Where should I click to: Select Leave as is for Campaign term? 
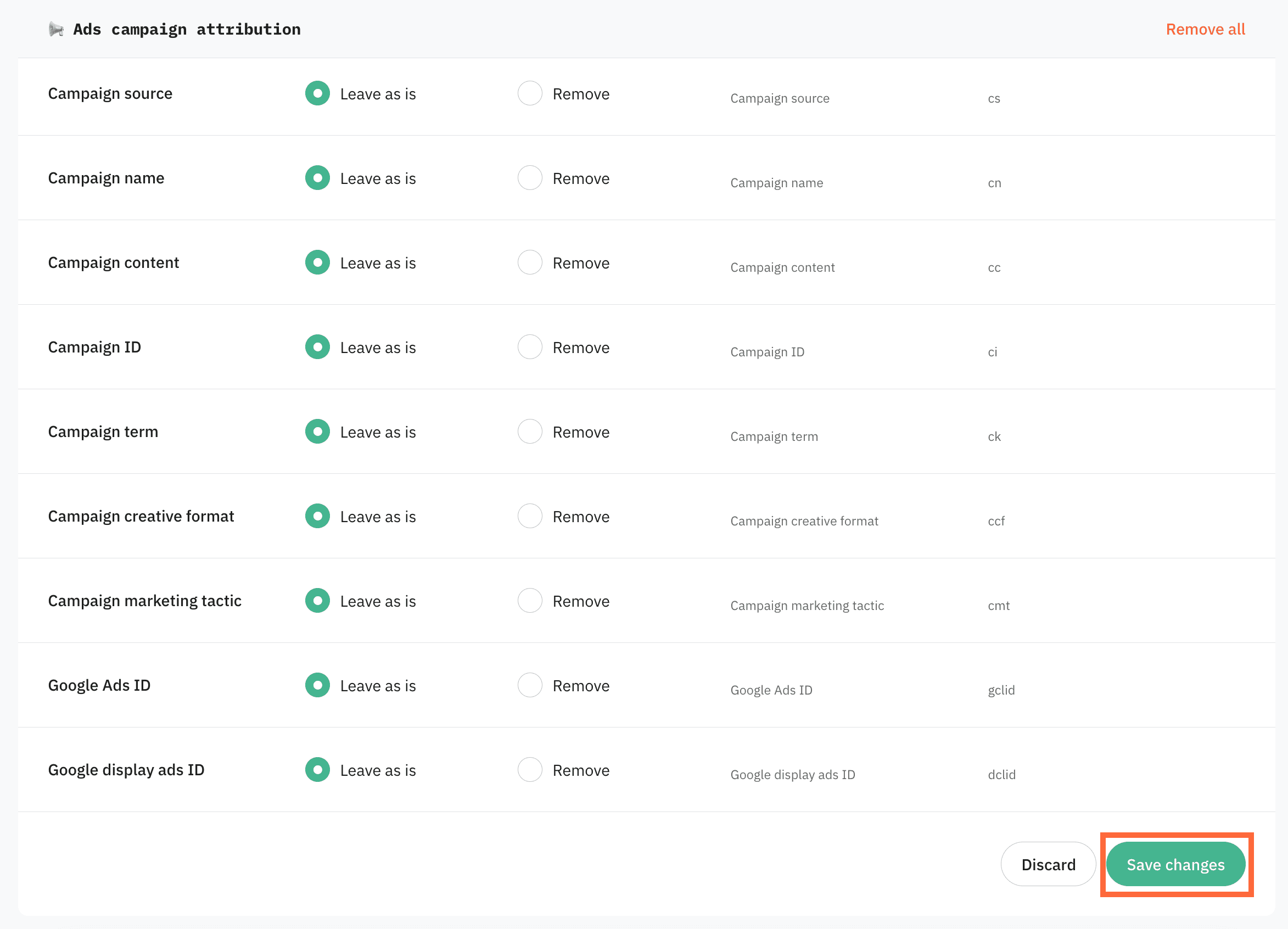click(317, 432)
